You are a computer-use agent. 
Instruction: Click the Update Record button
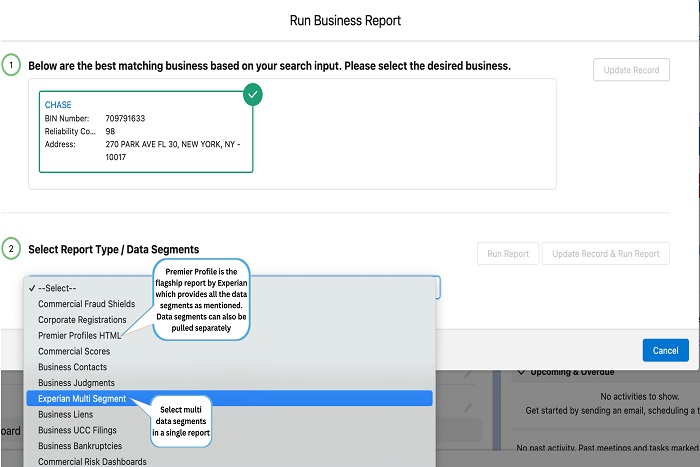[631, 70]
